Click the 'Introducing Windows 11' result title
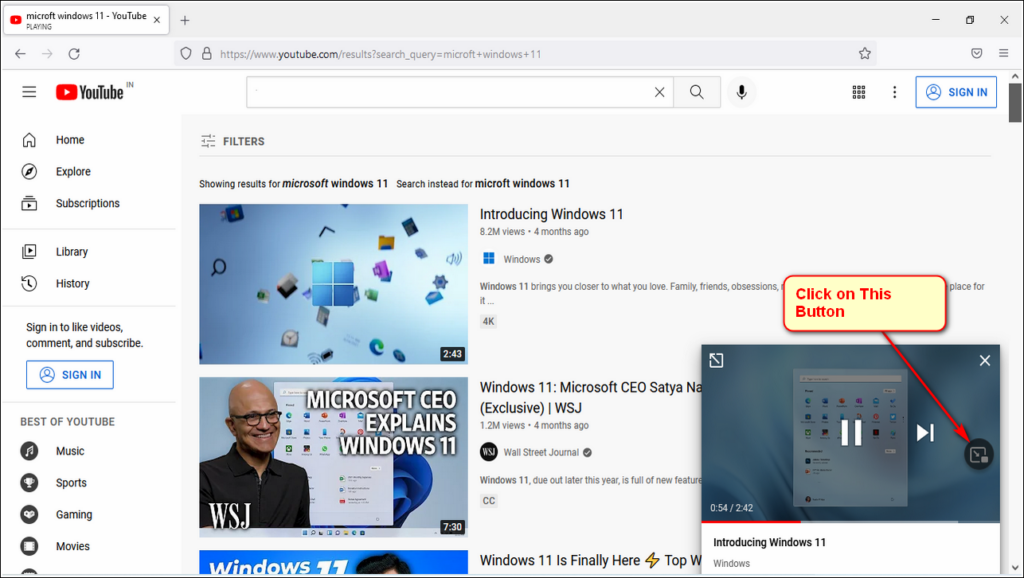Viewport: 1024px width, 578px height. coord(551,214)
